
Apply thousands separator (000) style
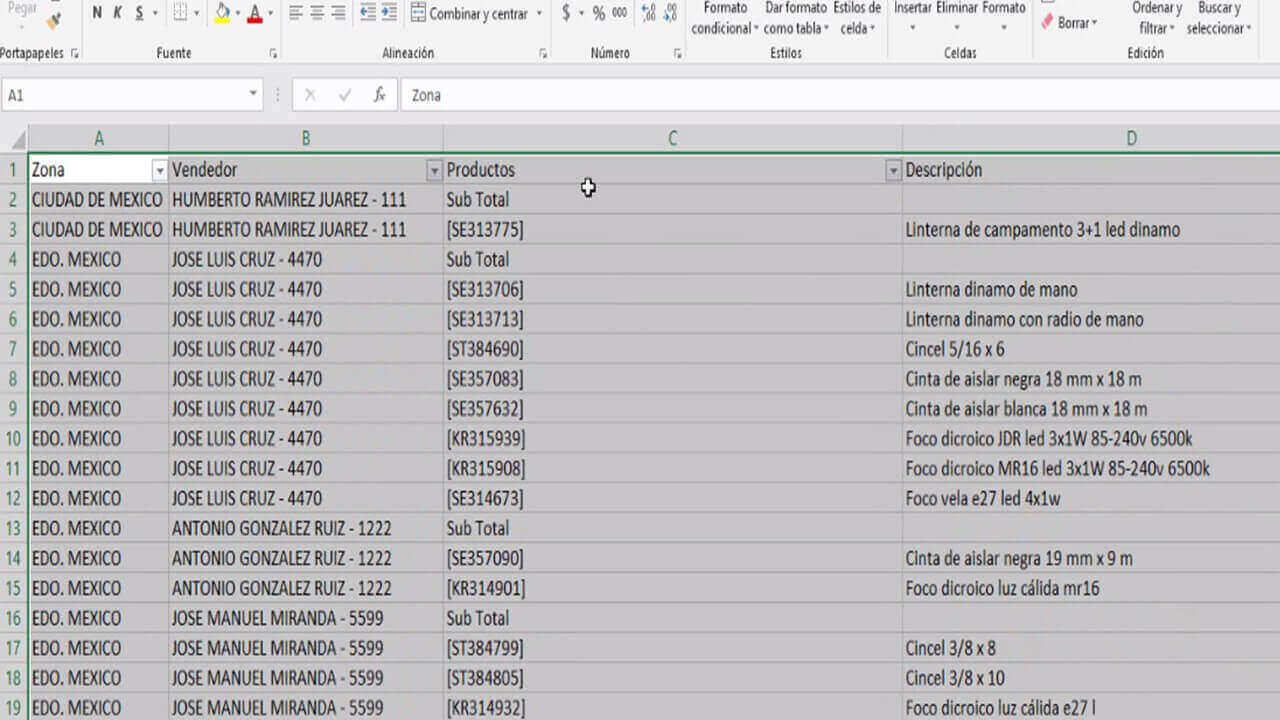[x=620, y=13]
